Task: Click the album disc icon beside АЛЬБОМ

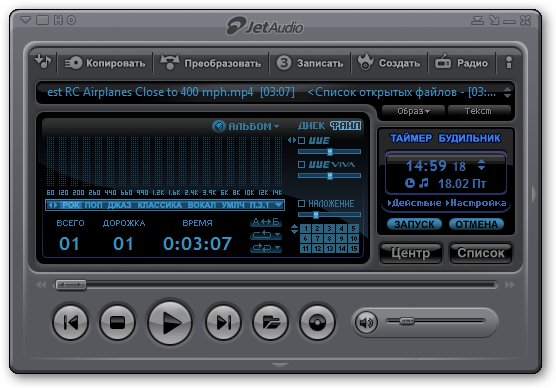Action: 219,126
